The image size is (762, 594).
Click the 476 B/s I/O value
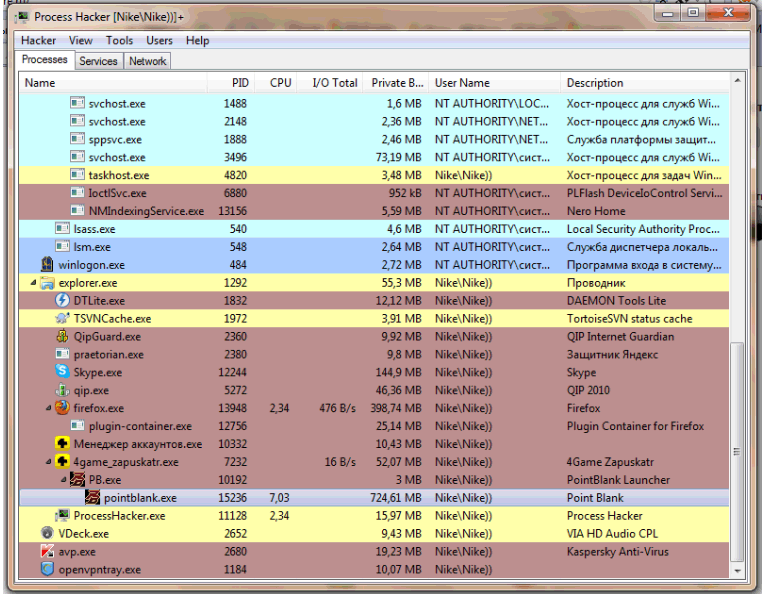click(x=337, y=408)
